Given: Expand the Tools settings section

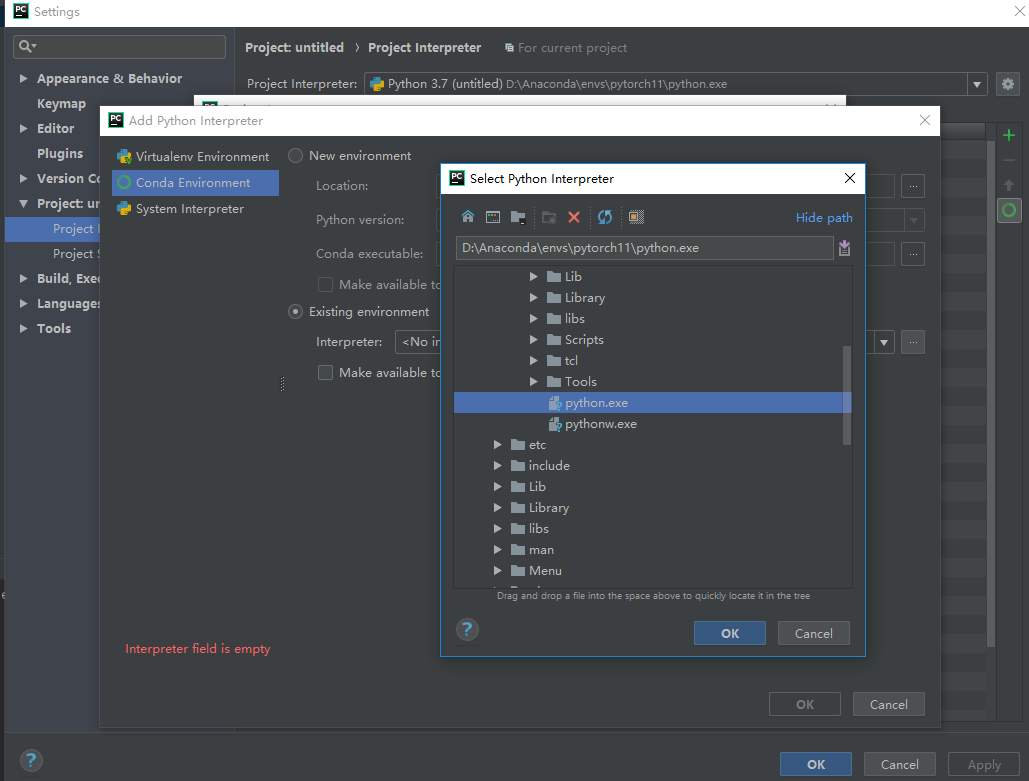Looking at the screenshot, I should coord(24,328).
